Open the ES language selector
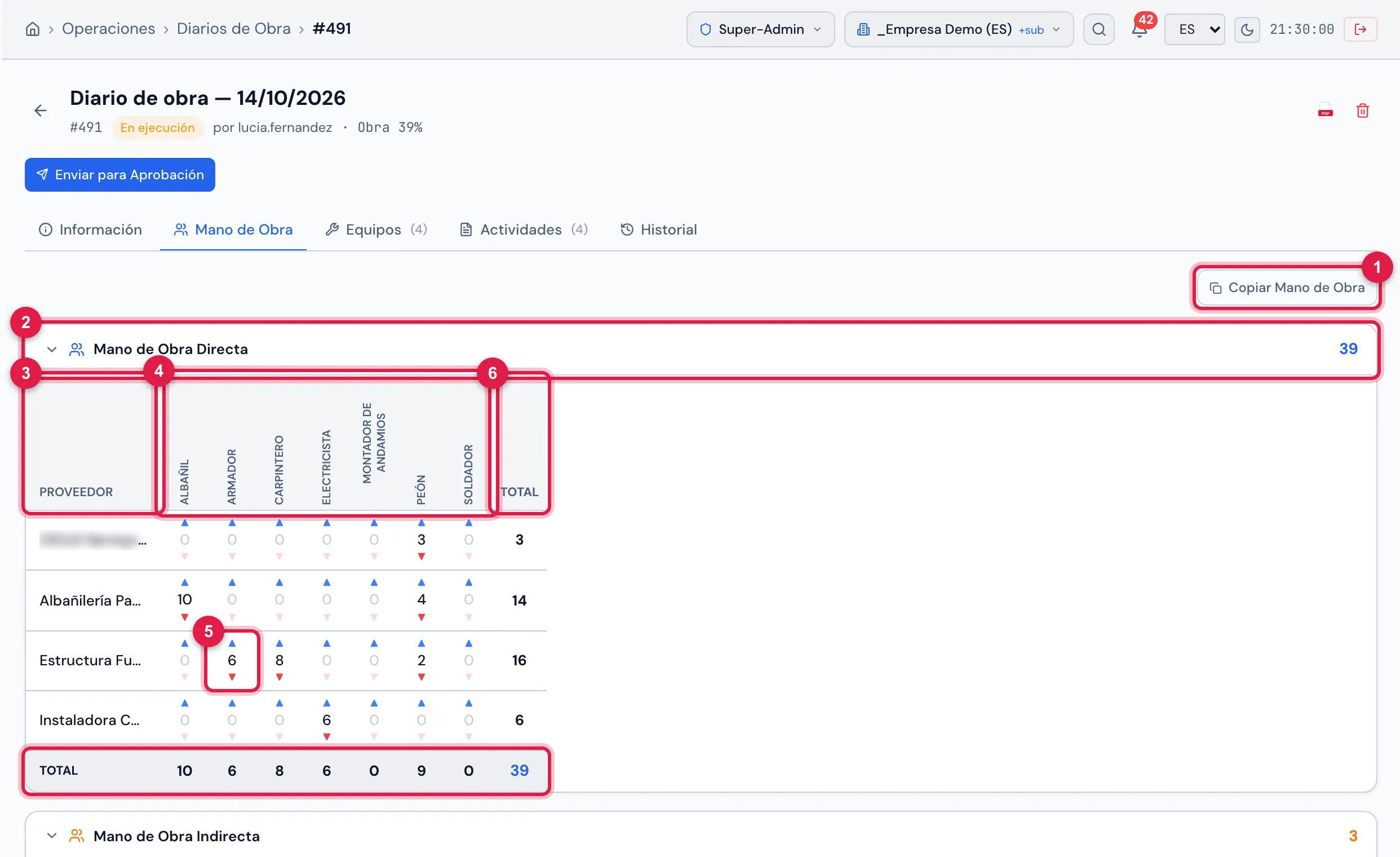 pos(1194,29)
